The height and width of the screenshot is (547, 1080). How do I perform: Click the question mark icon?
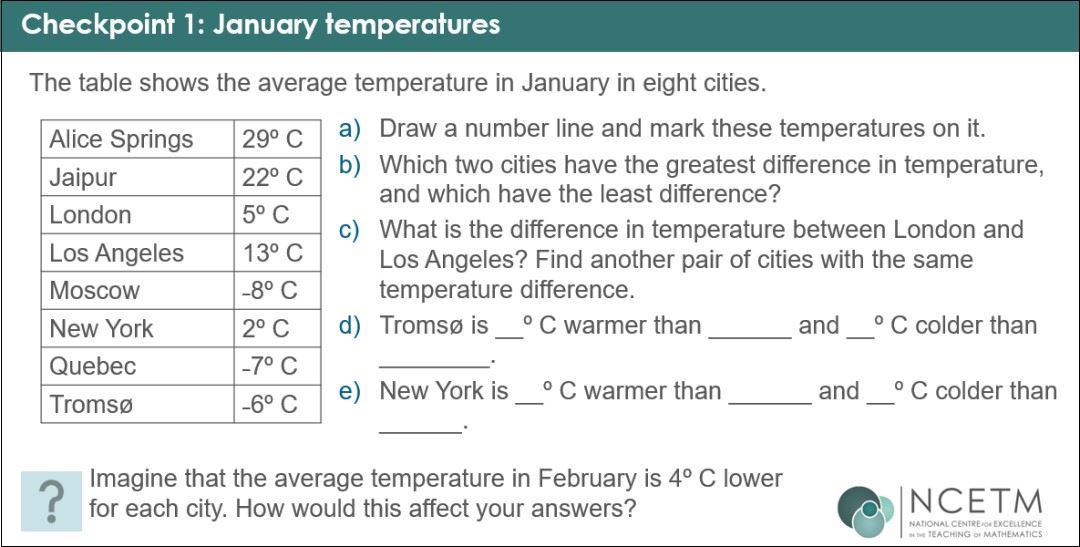coord(51,501)
